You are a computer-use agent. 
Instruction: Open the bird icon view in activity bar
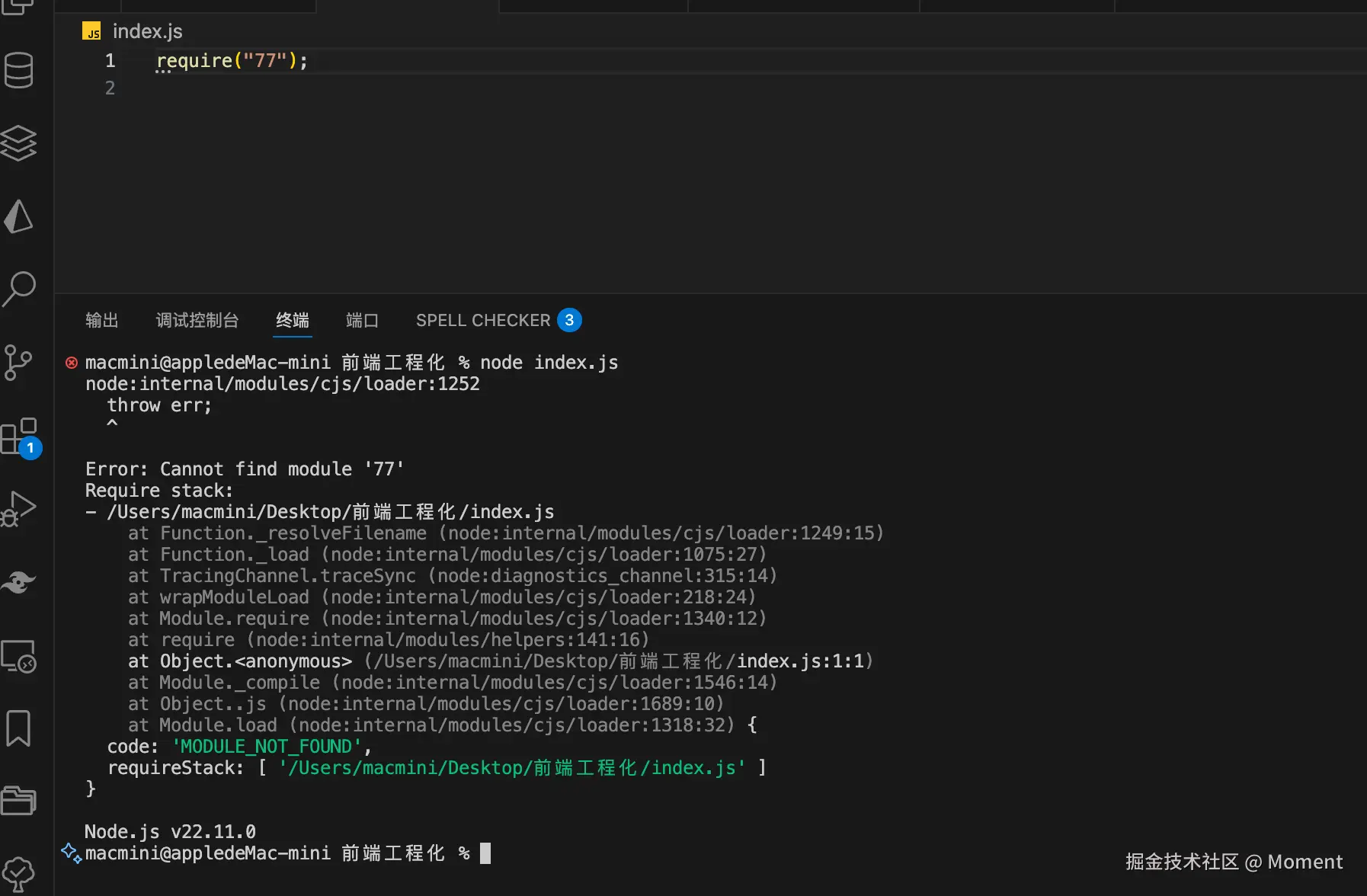[x=19, y=582]
